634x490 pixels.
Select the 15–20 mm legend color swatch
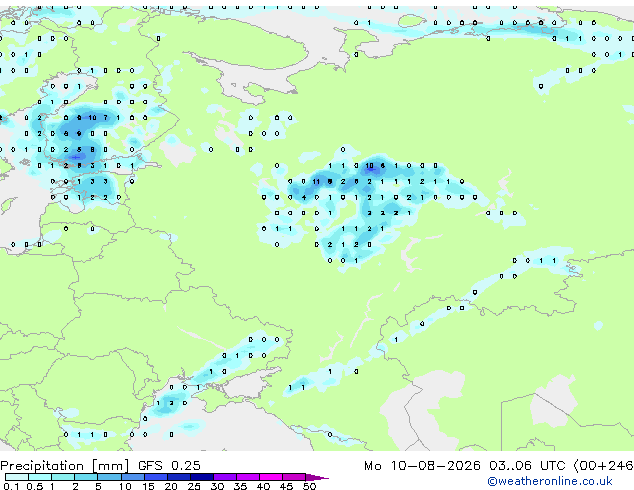156,477
